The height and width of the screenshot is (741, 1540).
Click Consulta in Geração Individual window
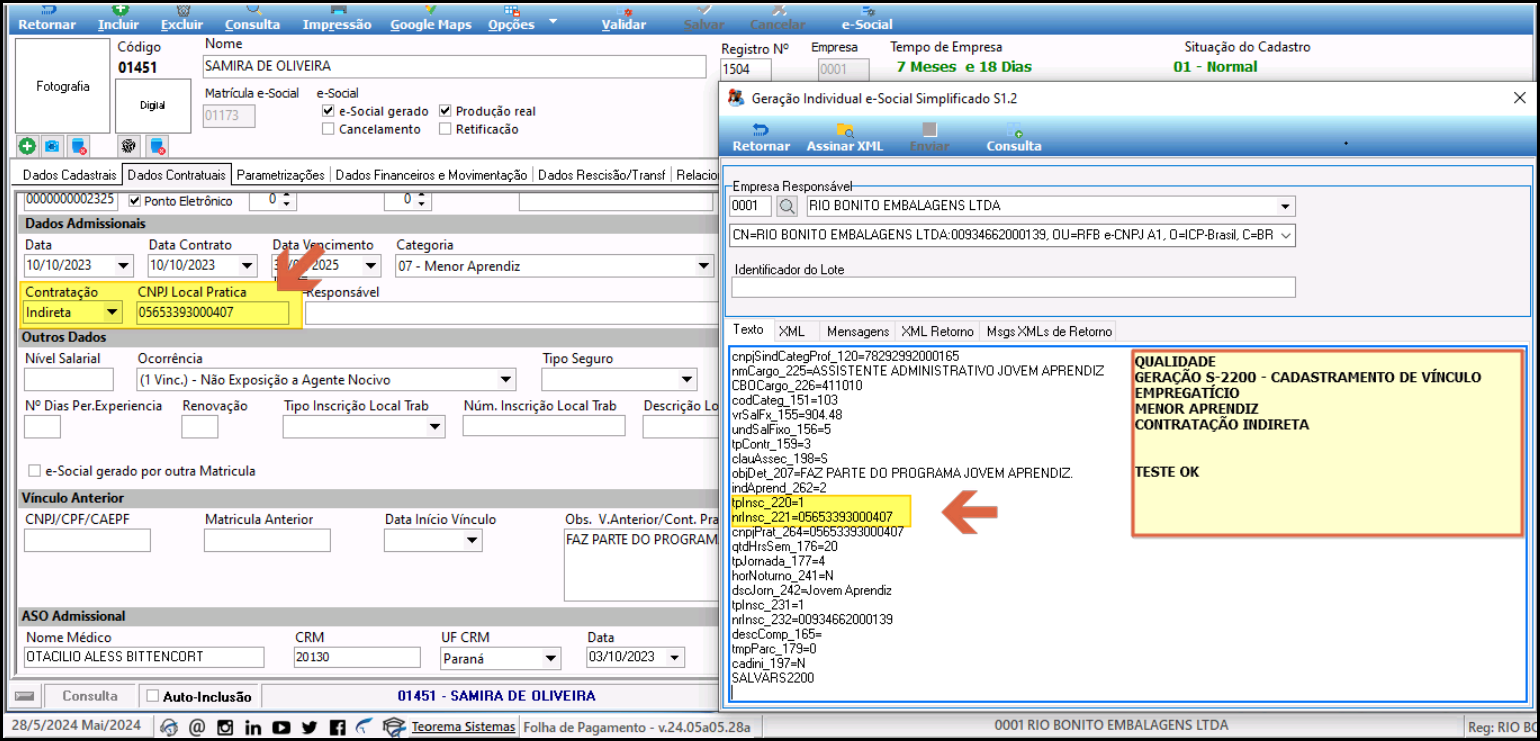(x=1014, y=138)
